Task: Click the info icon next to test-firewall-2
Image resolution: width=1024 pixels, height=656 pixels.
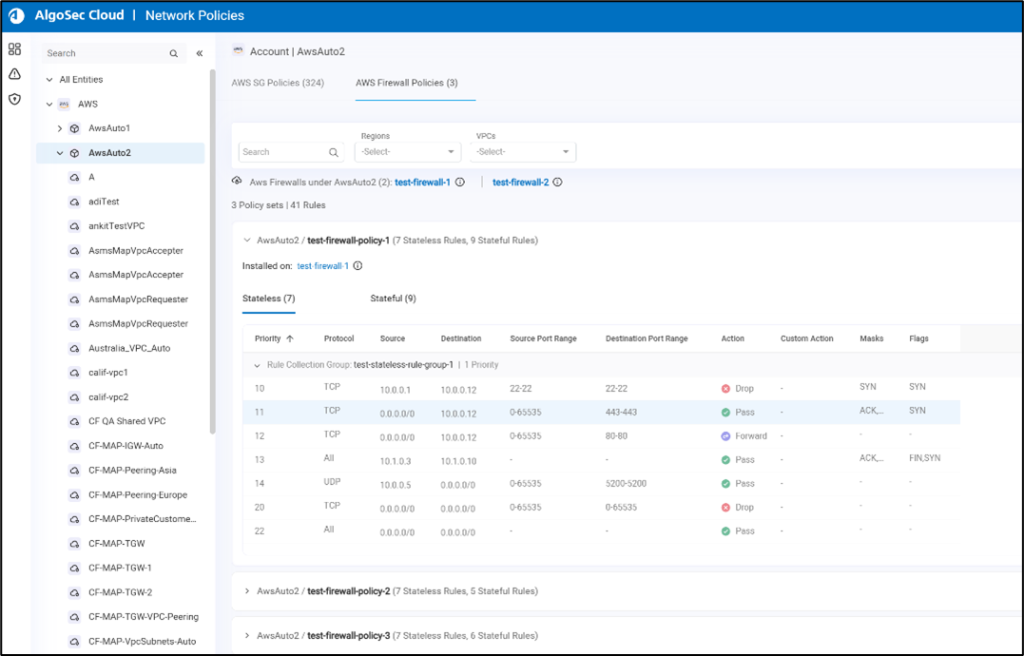Action: (x=557, y=182)
